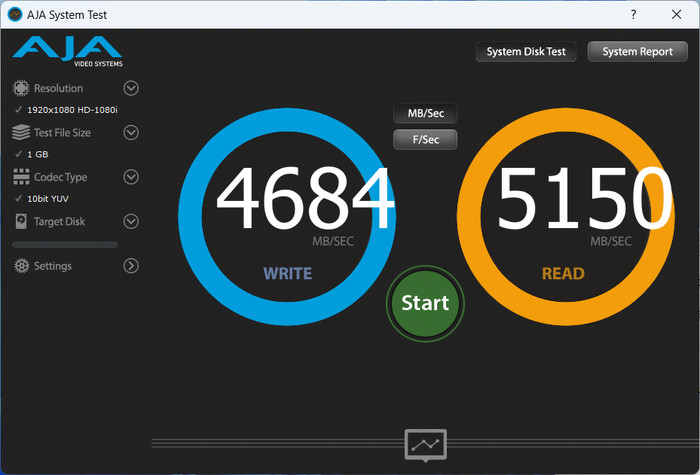The image size is (700, 475).
Task: Select the 10bit YUV codec entry
Action: 48,199
